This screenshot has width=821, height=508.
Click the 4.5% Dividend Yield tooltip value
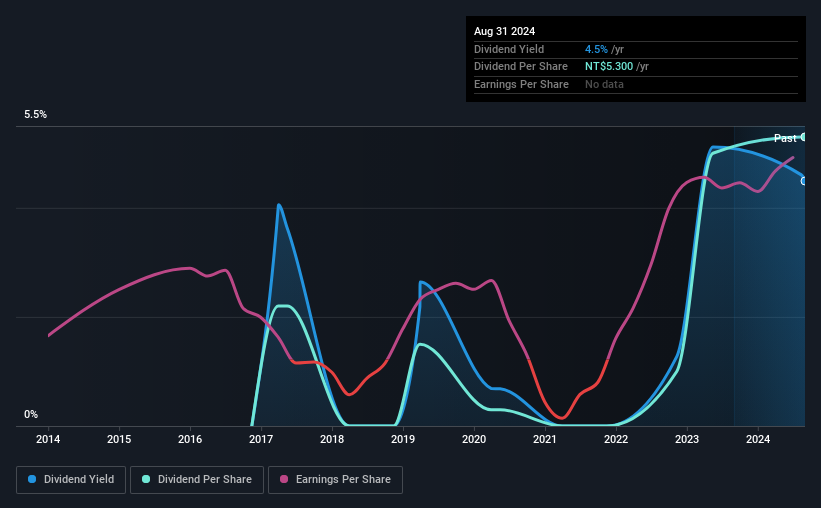tap(596, 49)
